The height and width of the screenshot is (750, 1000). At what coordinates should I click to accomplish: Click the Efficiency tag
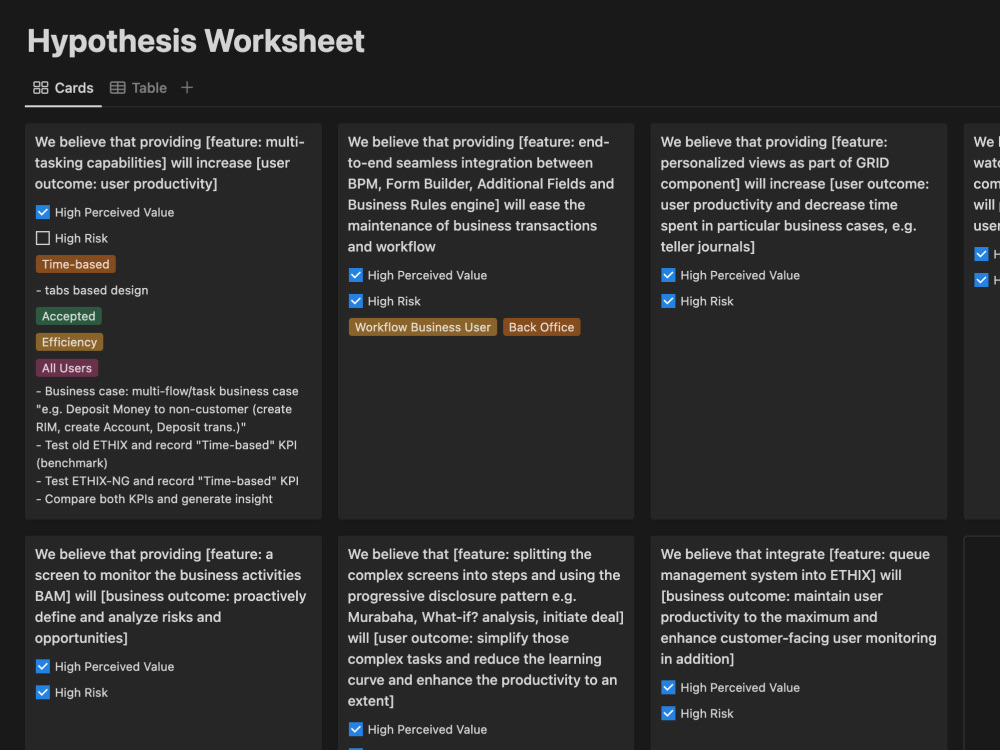pyautogui.click(x=69, y=342)
